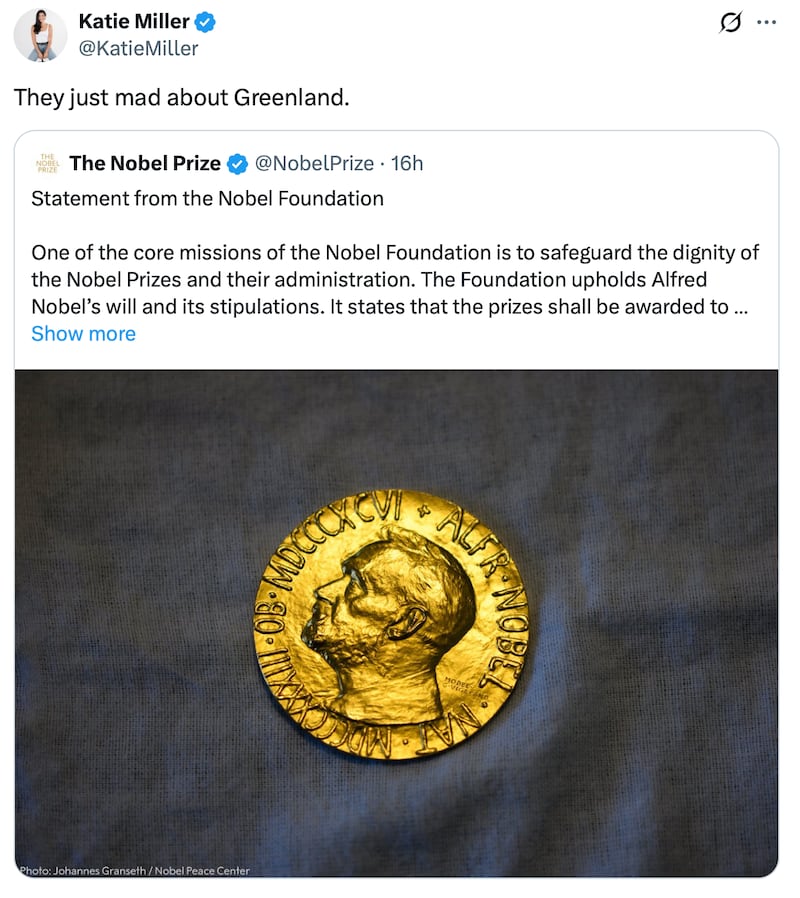Click the Nobel medal photo thumbnail
The height and width of the screenshot is (898, 800).
coord(400,620)
